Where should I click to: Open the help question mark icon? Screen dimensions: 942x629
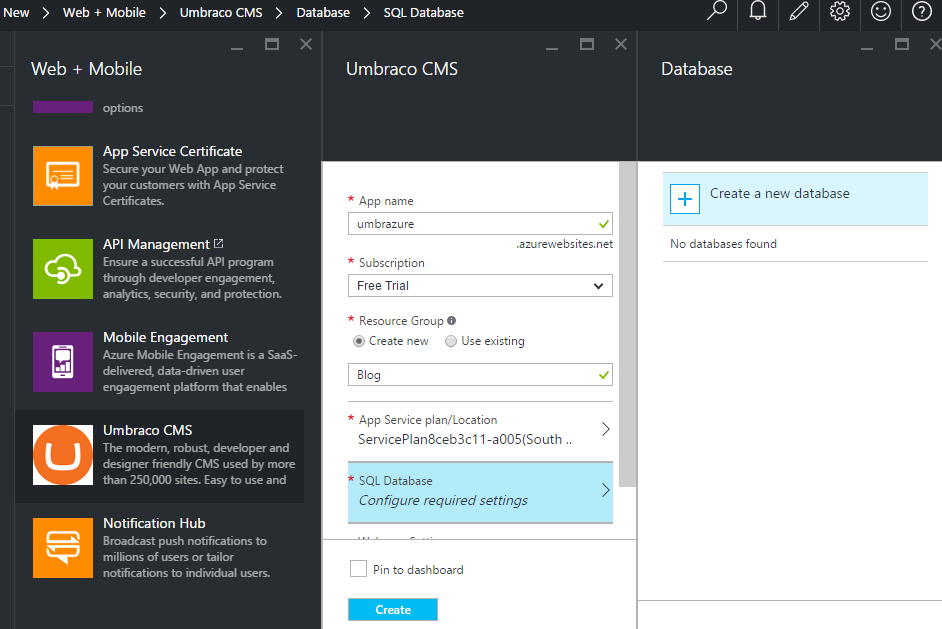point(922,11)
